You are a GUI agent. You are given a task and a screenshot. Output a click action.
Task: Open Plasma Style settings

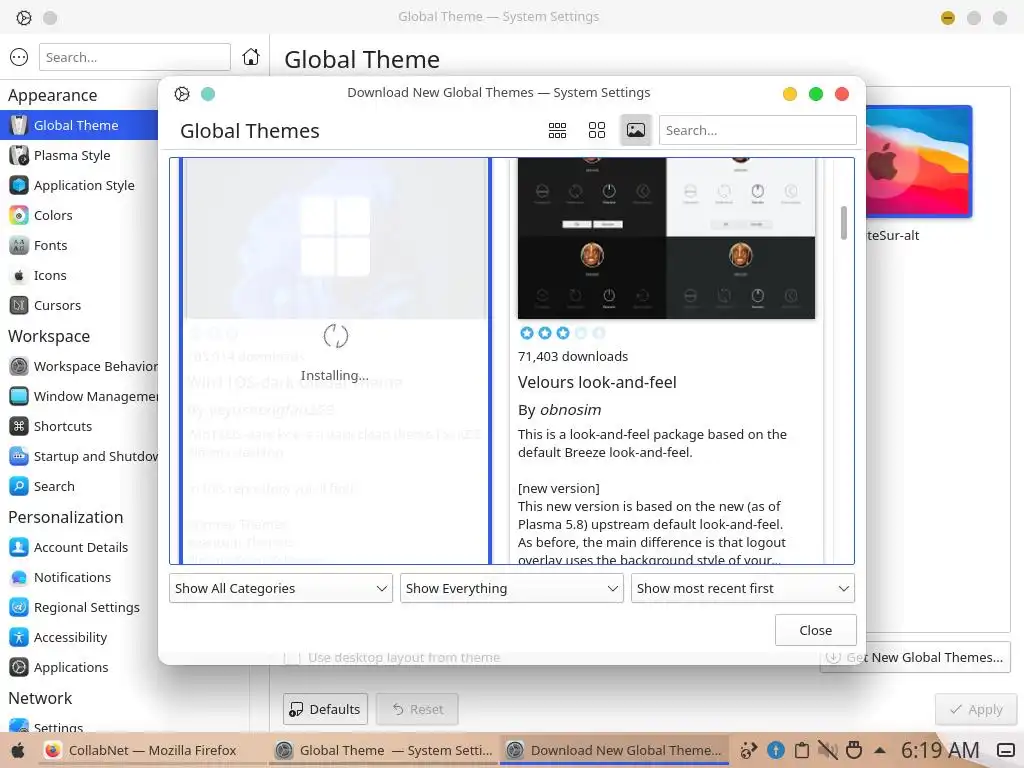click(x=79, y=155)
